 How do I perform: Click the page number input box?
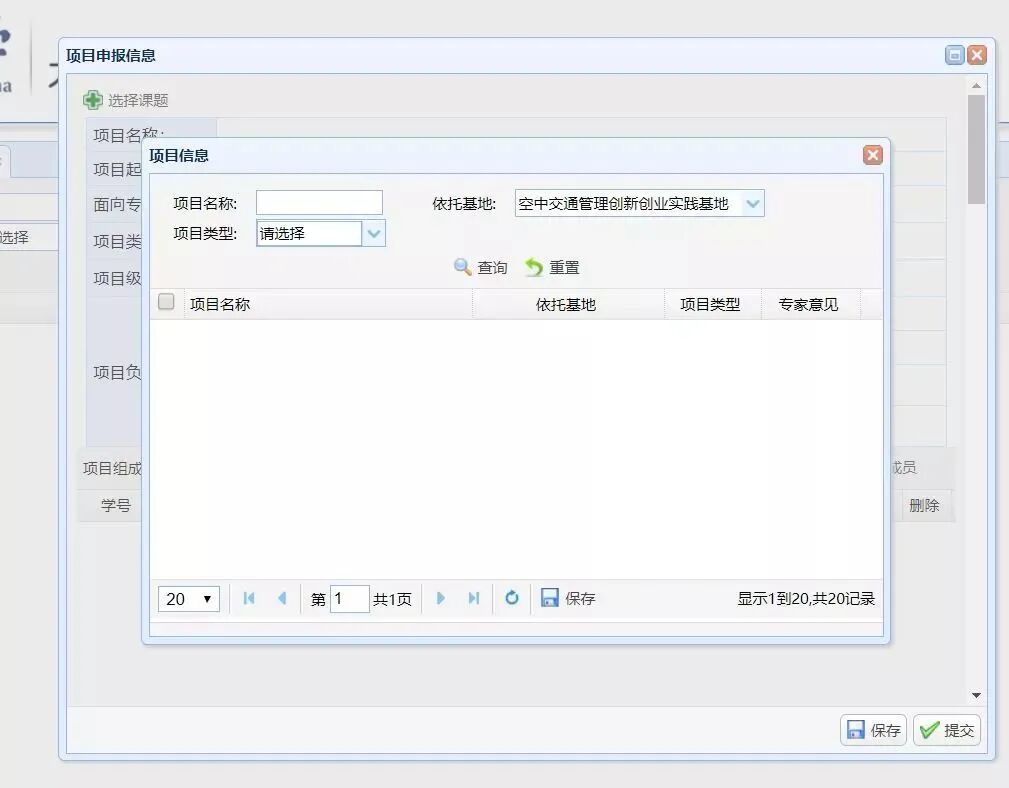click(350, 598)
